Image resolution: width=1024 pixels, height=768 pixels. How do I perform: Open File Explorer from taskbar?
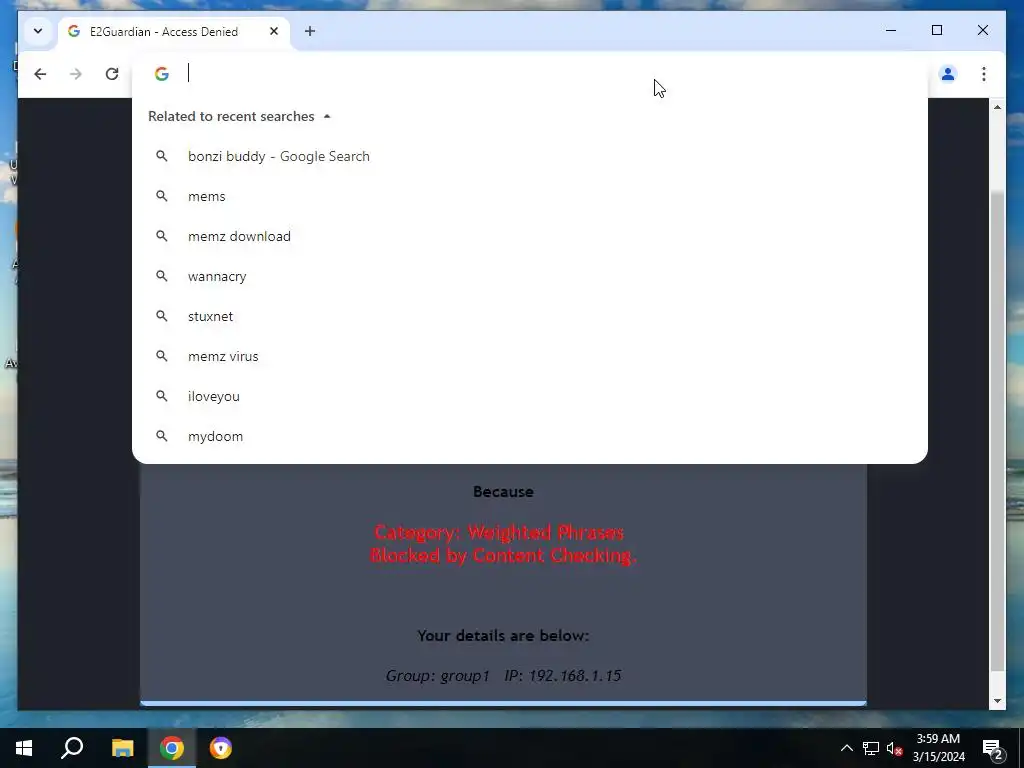[122, 748]
